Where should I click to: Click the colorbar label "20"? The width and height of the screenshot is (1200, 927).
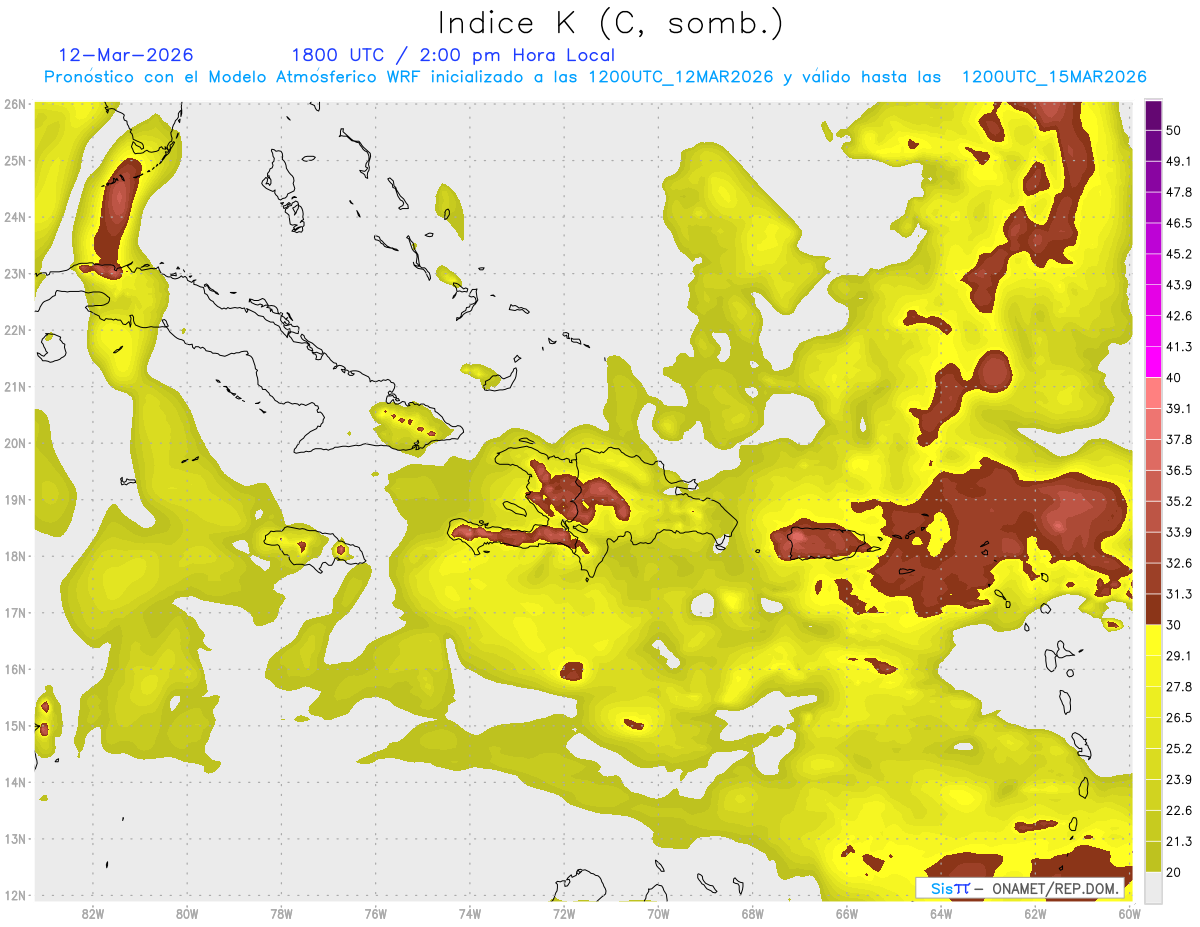(x=1174, y=873)
